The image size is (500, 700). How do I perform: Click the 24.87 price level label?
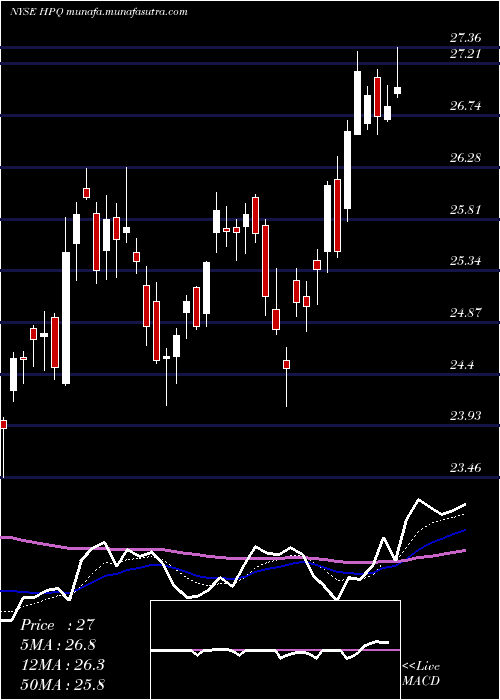465,313
